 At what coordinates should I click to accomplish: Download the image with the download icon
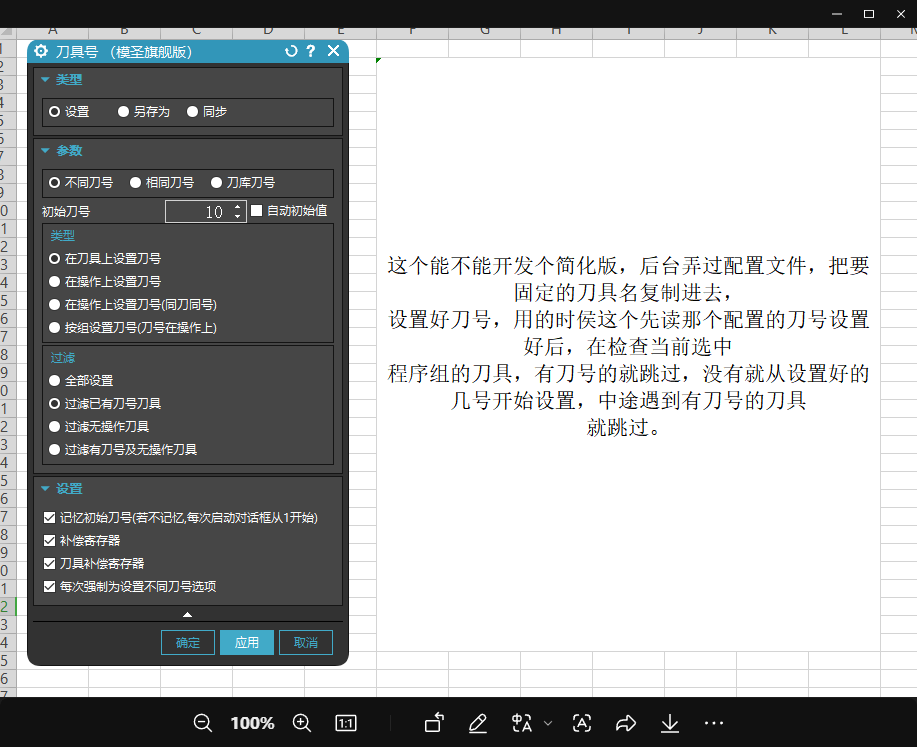click(x=670, y=724)
